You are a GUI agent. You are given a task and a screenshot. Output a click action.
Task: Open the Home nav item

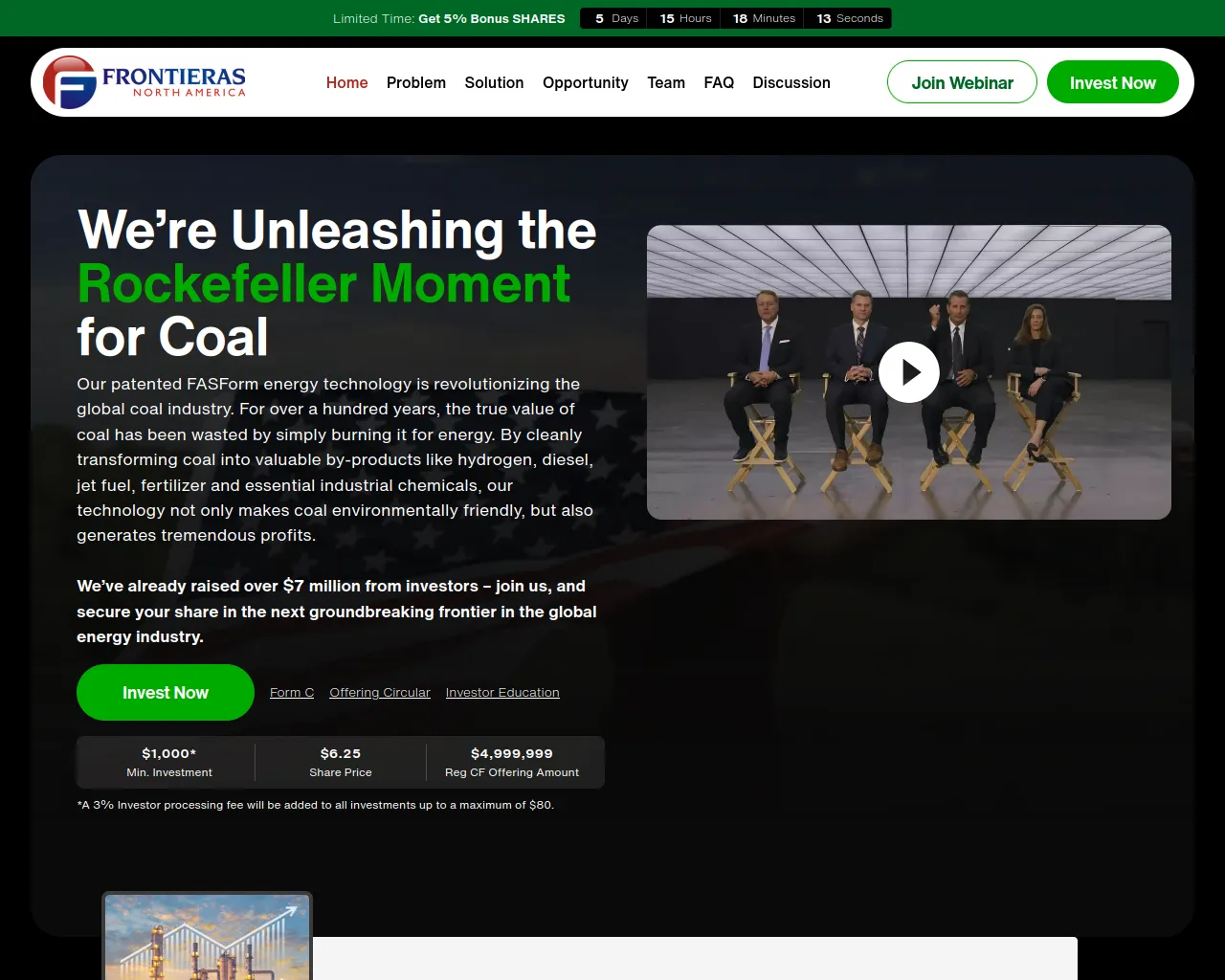[346, 82]
